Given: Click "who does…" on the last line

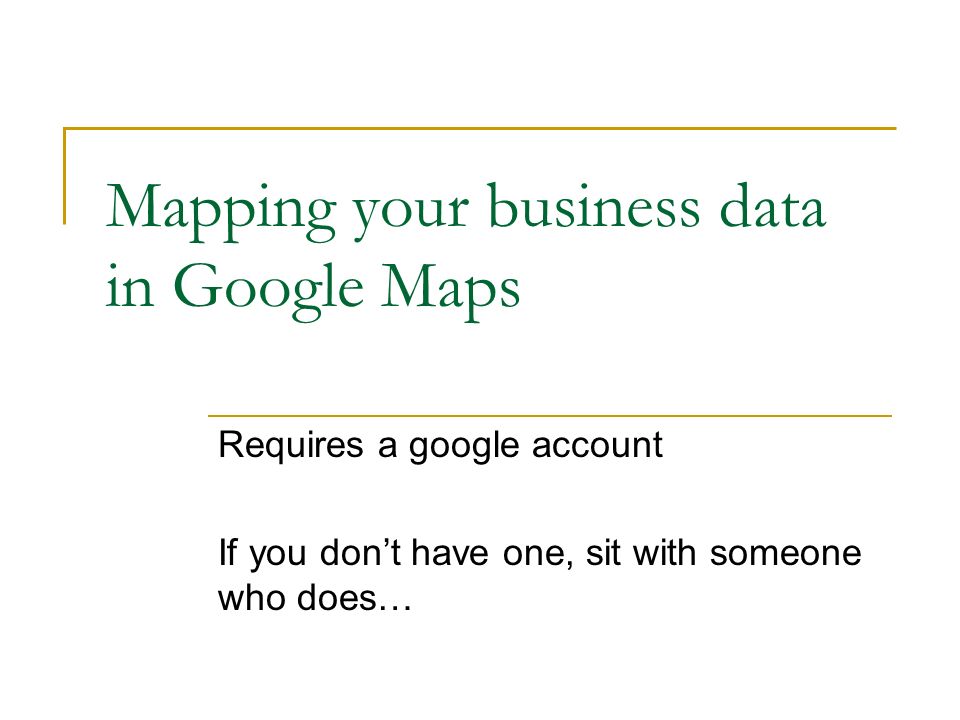Looking at the screenshot, I should [x=315, y=598].
